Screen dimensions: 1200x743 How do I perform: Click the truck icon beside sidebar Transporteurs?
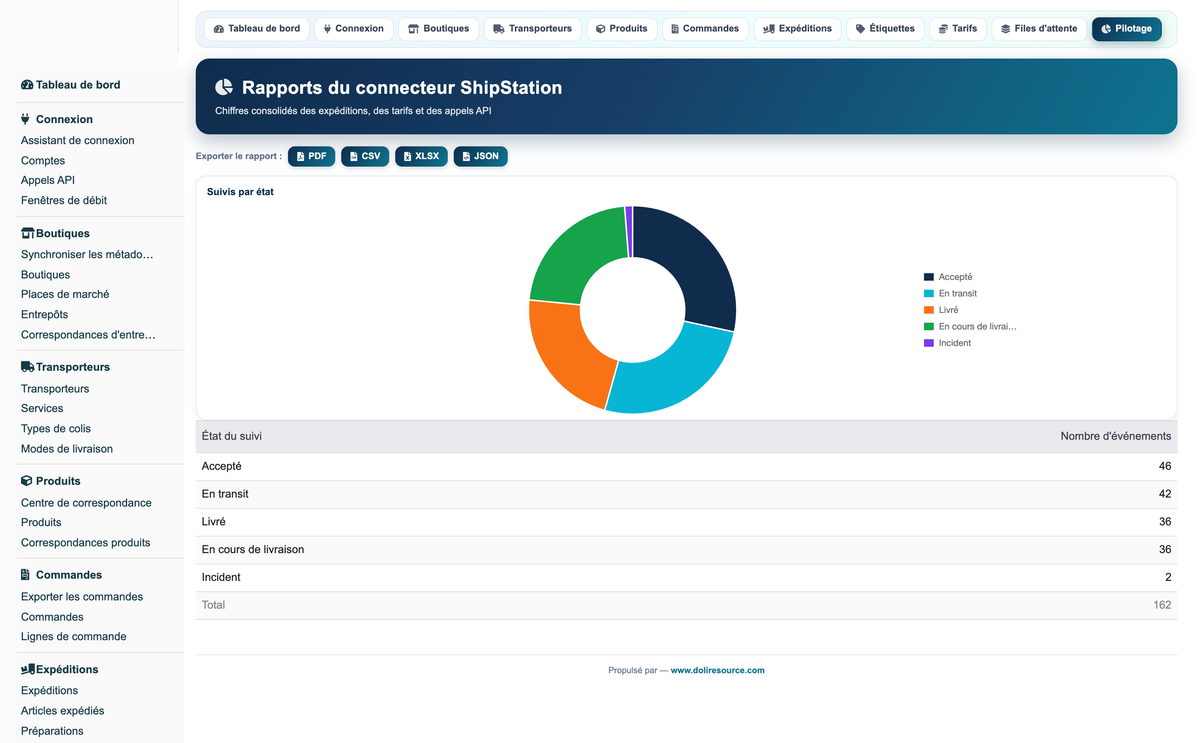[x=28, y=367]
